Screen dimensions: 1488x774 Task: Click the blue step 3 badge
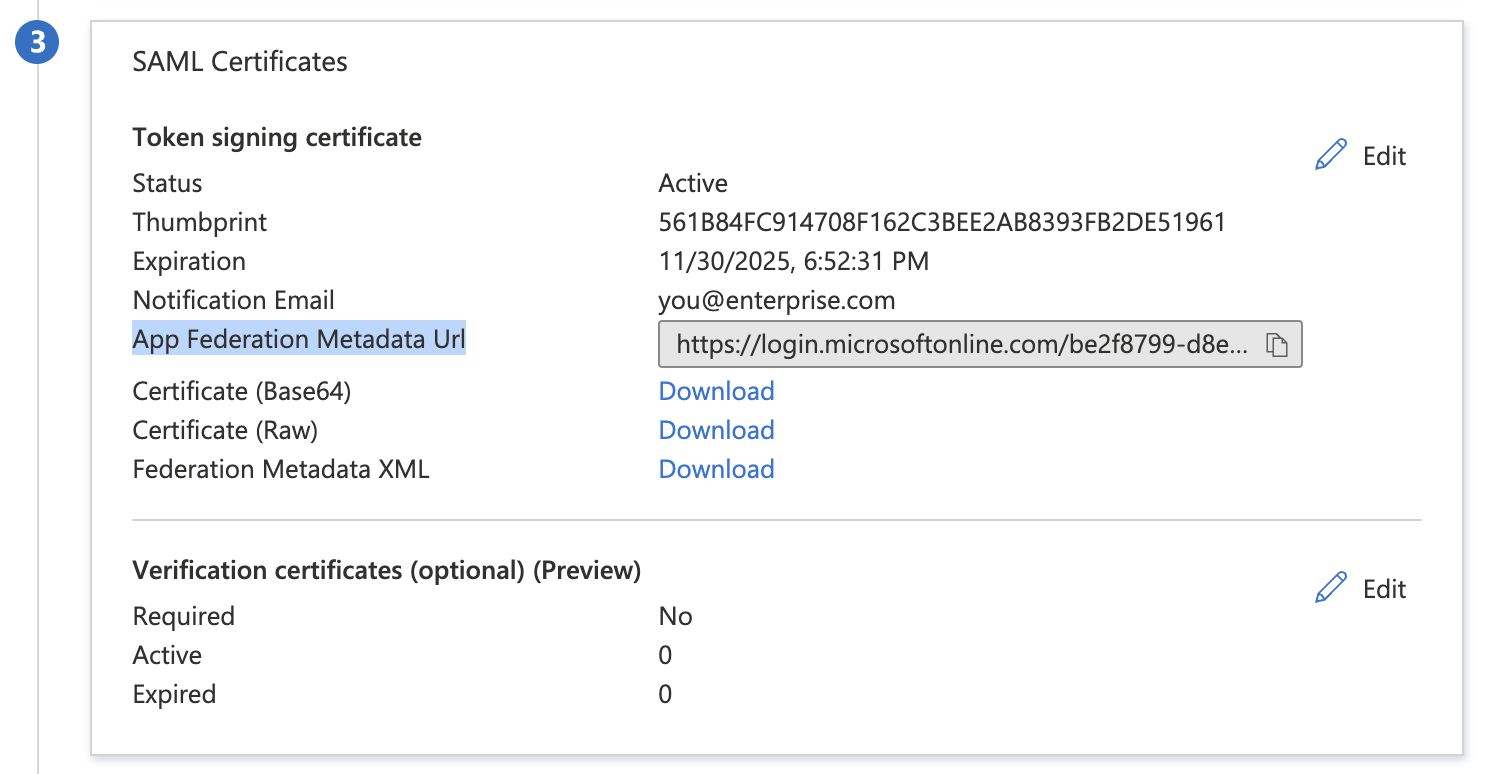coord(37,42)
